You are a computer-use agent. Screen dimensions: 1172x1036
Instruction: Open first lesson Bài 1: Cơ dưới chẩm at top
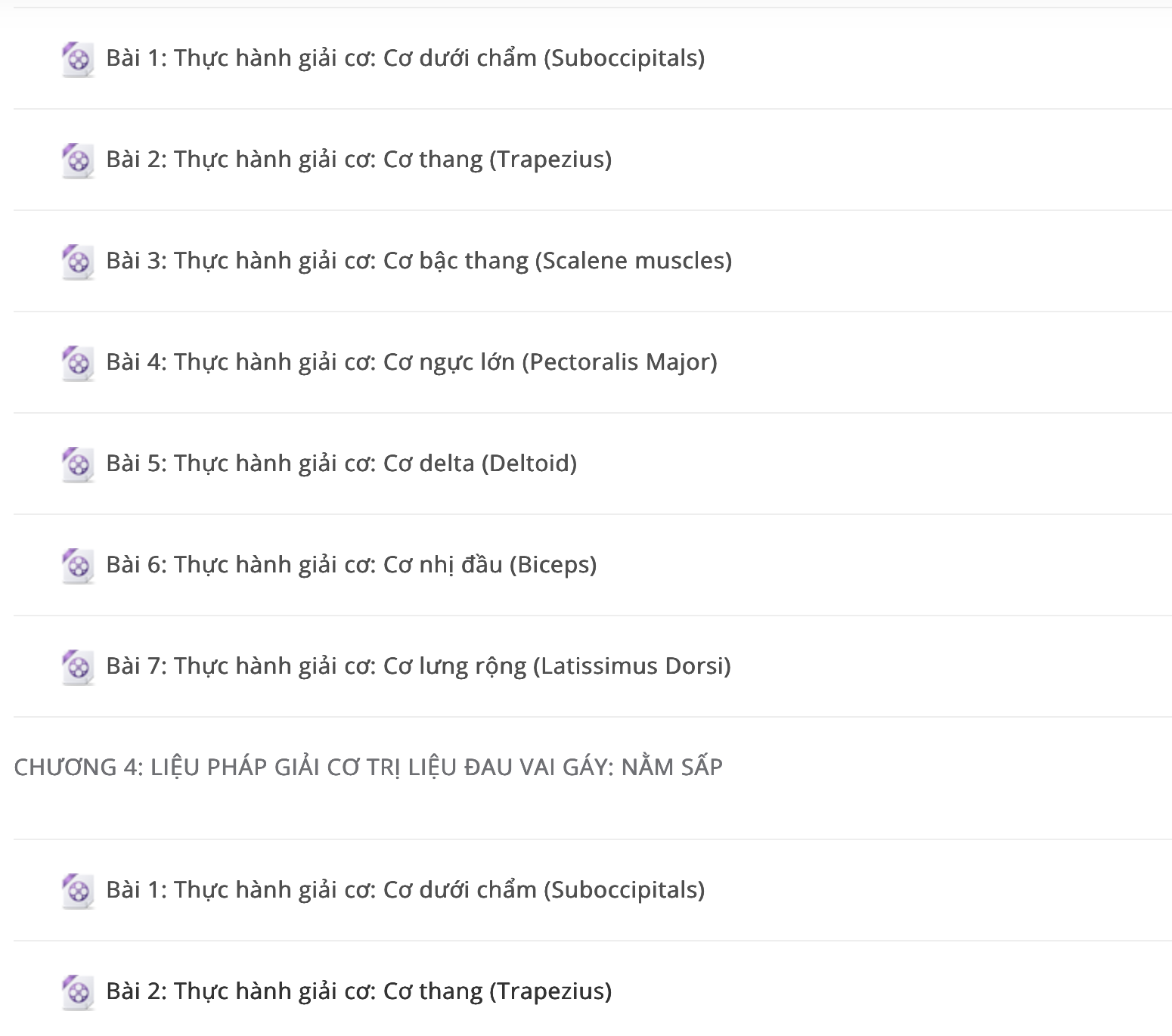(405, 58)
